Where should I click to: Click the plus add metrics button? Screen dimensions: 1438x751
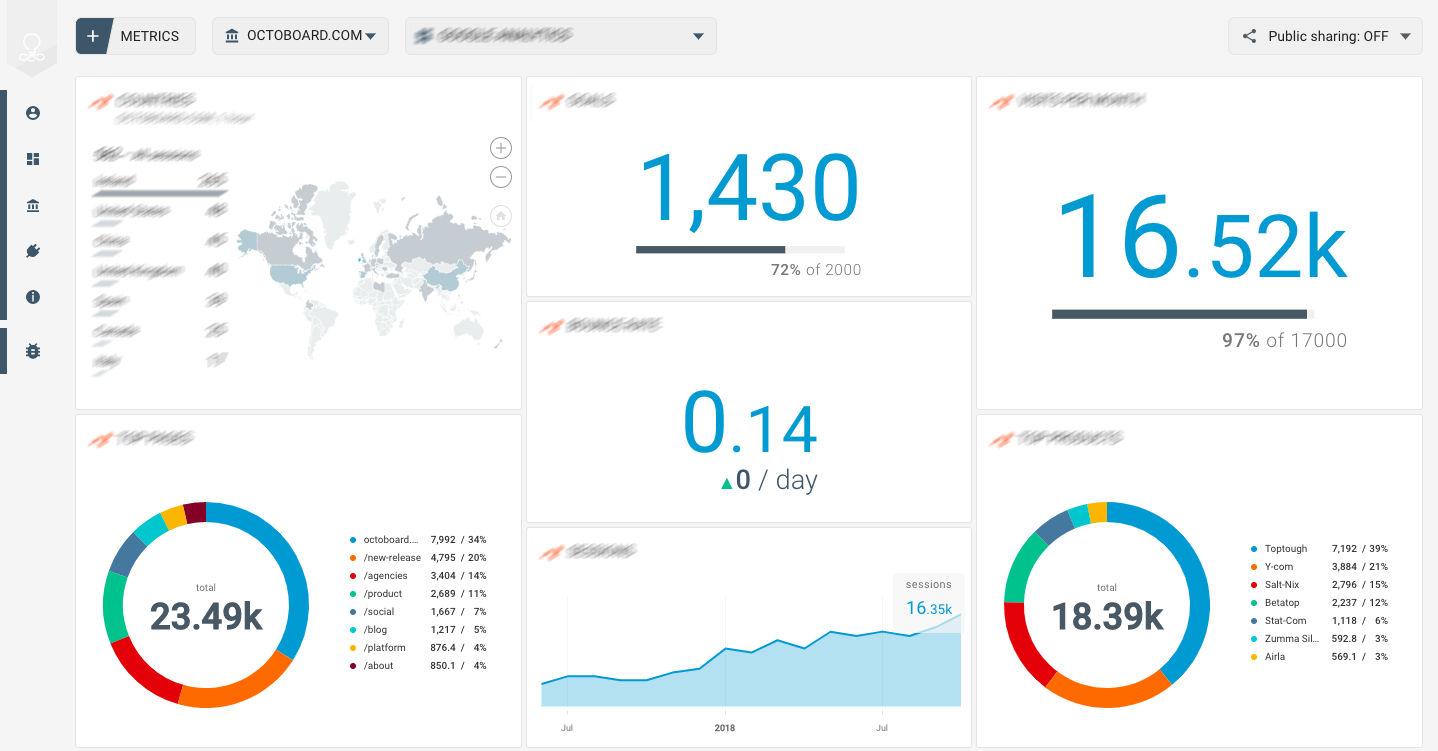(93, 36)
